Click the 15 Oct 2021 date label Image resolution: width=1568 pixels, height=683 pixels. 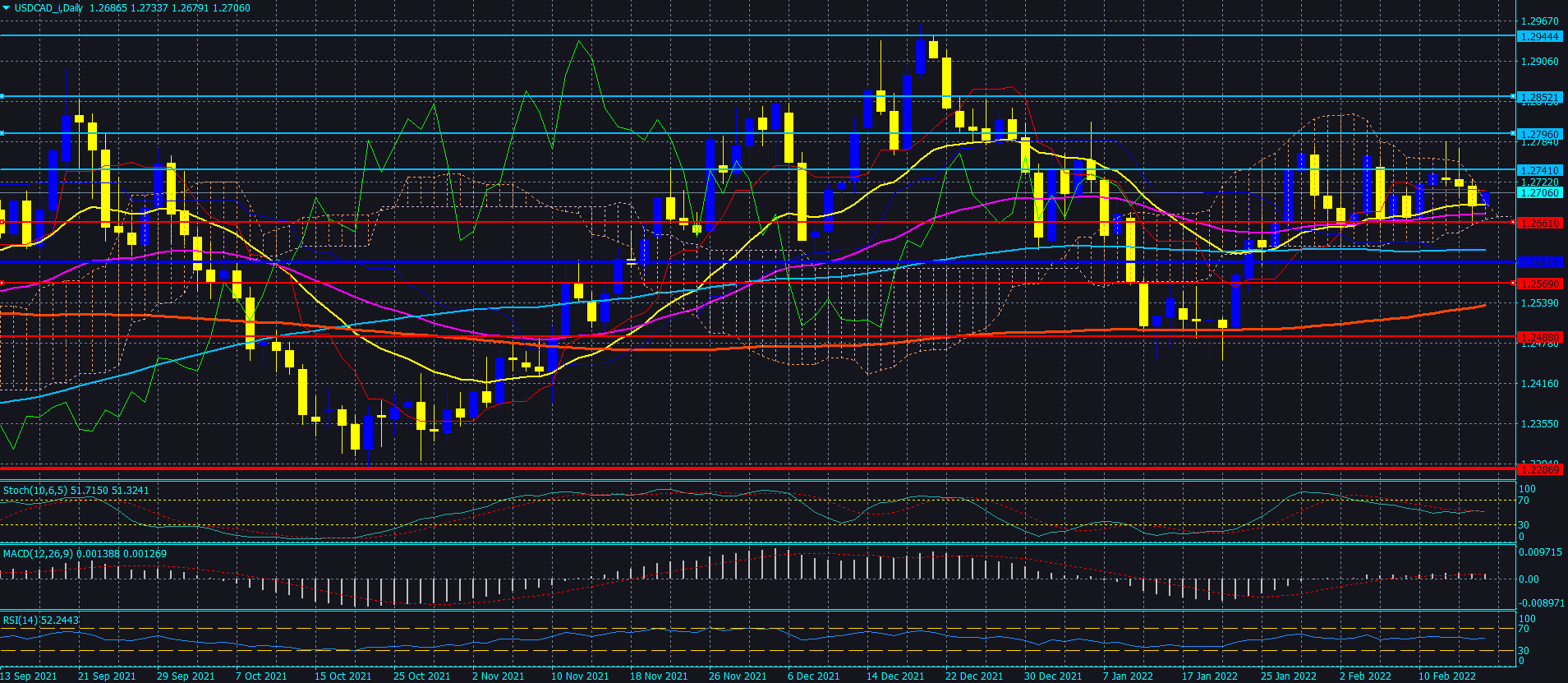[x=343, y=676]
